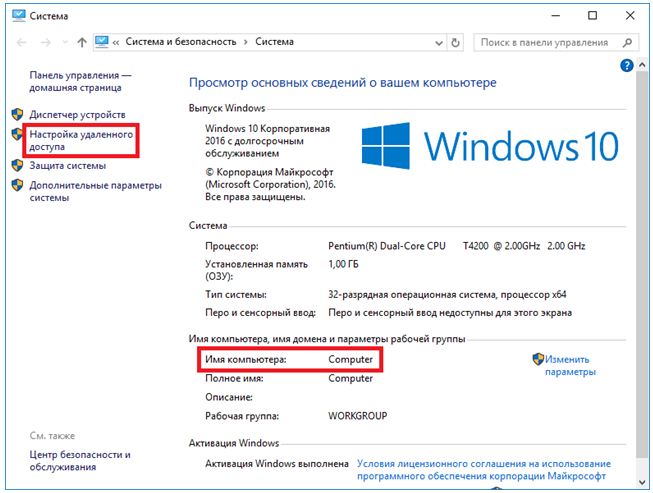Click shield icon beside 'Настройка удаленного доступа'

(x=17, y=134)
